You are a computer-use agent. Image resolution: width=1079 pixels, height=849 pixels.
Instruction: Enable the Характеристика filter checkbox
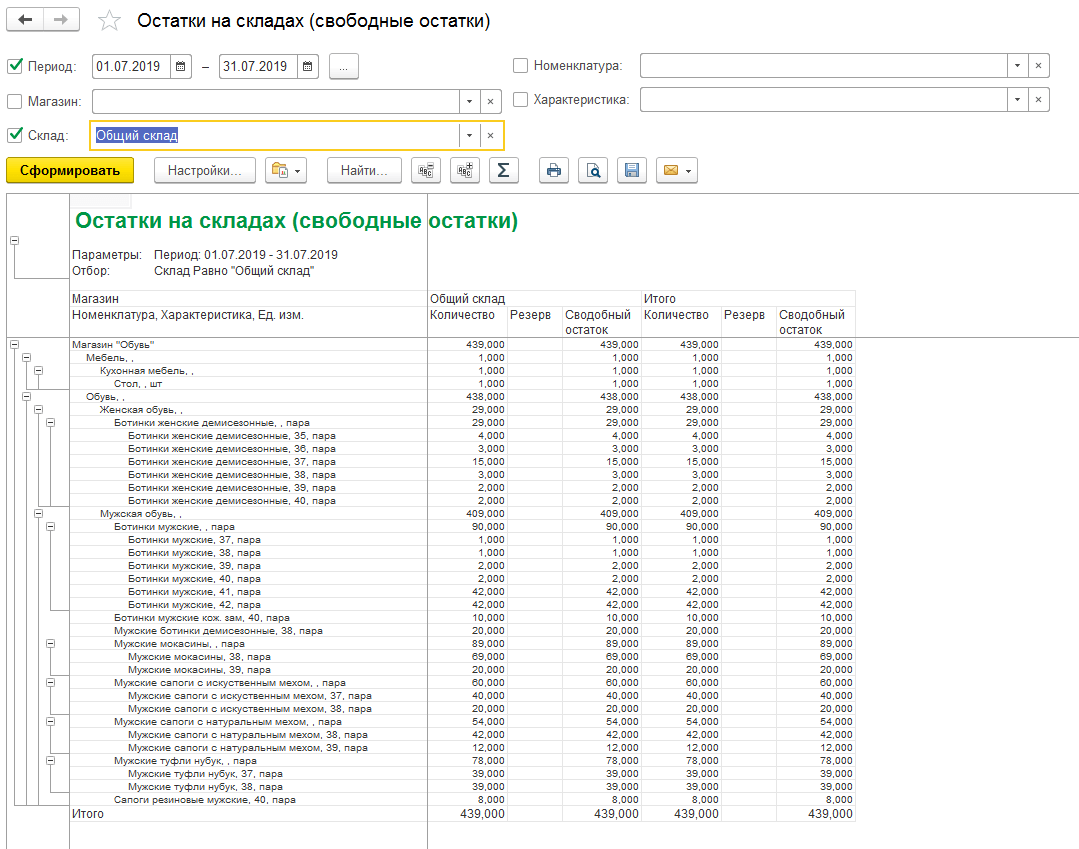pyautogui.click(x=521, y=100)
